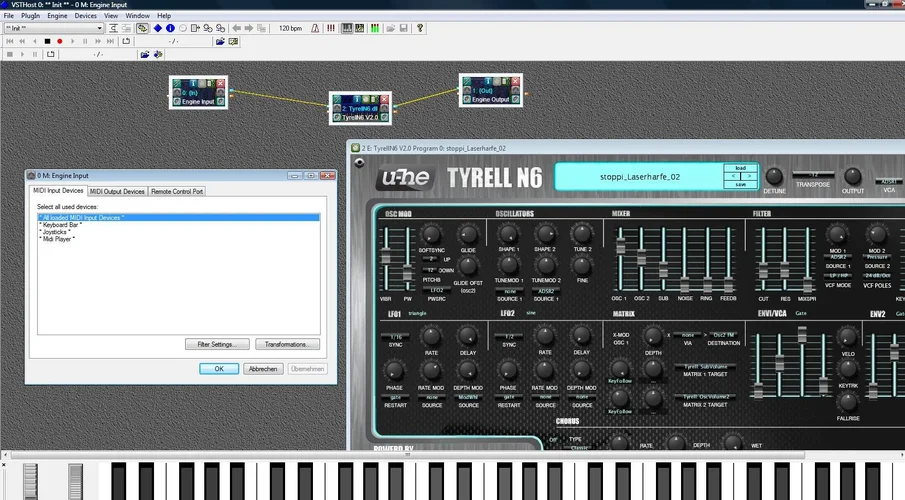Click the Filter Settings button
Screen dimensions: 905x500
(216, 344)
